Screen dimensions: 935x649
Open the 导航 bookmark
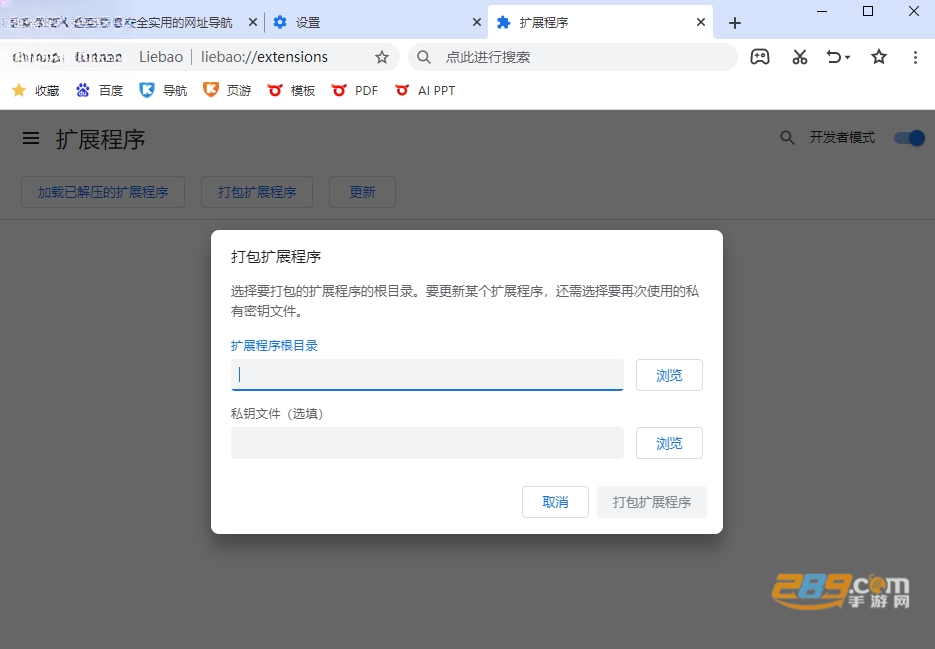coord(163,90)
